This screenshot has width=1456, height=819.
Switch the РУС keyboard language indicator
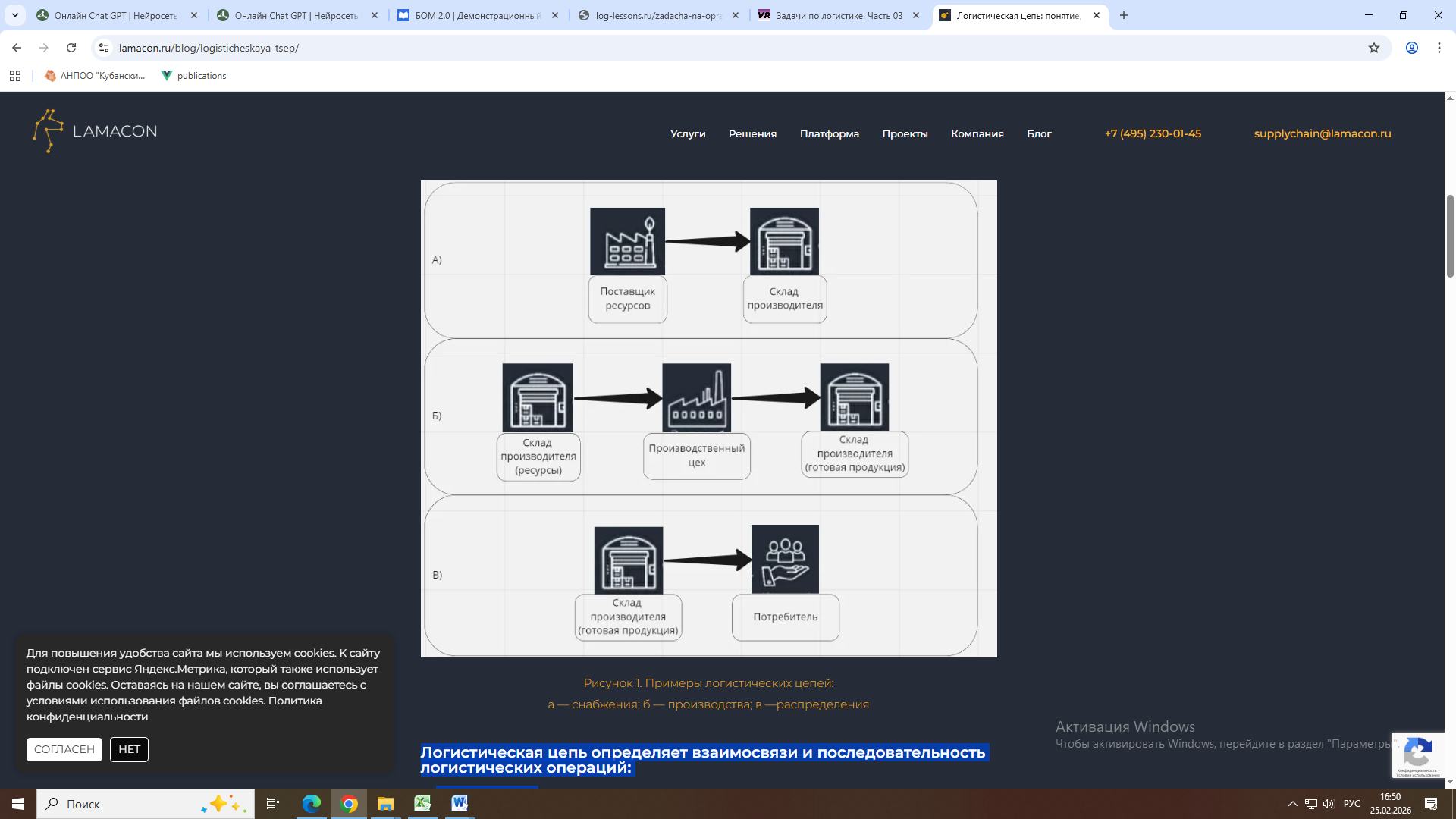tap(1351, 804)
